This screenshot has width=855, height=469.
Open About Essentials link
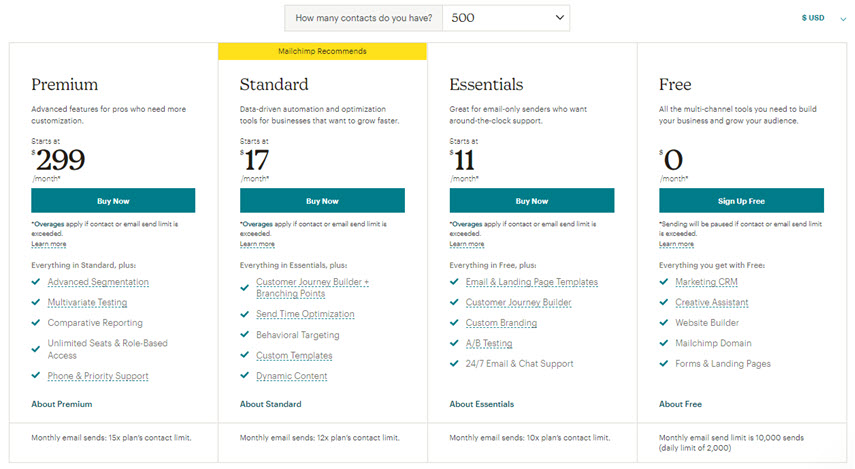click(481, 404)
